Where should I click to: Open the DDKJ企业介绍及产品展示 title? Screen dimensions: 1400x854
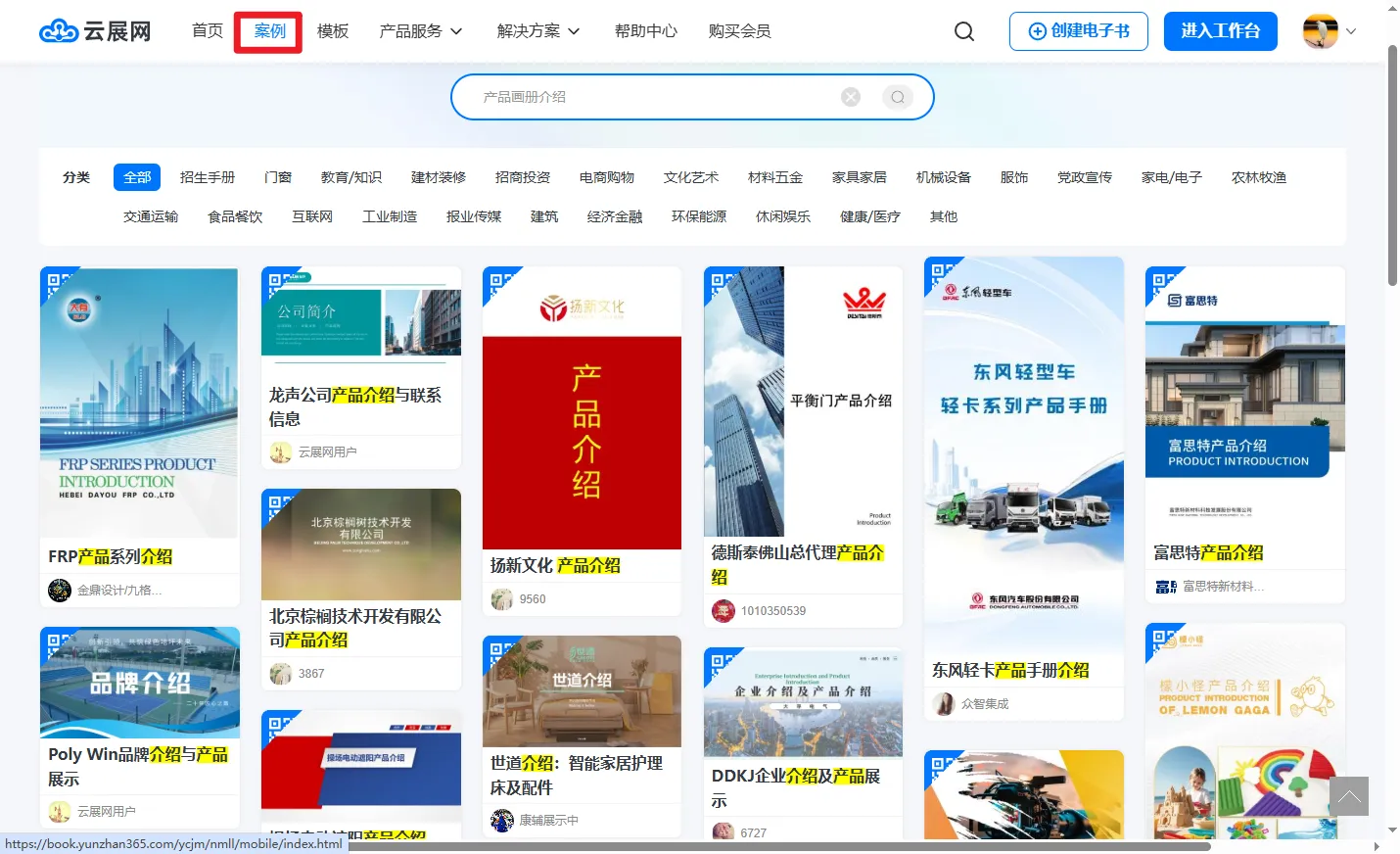click(796, 787)
